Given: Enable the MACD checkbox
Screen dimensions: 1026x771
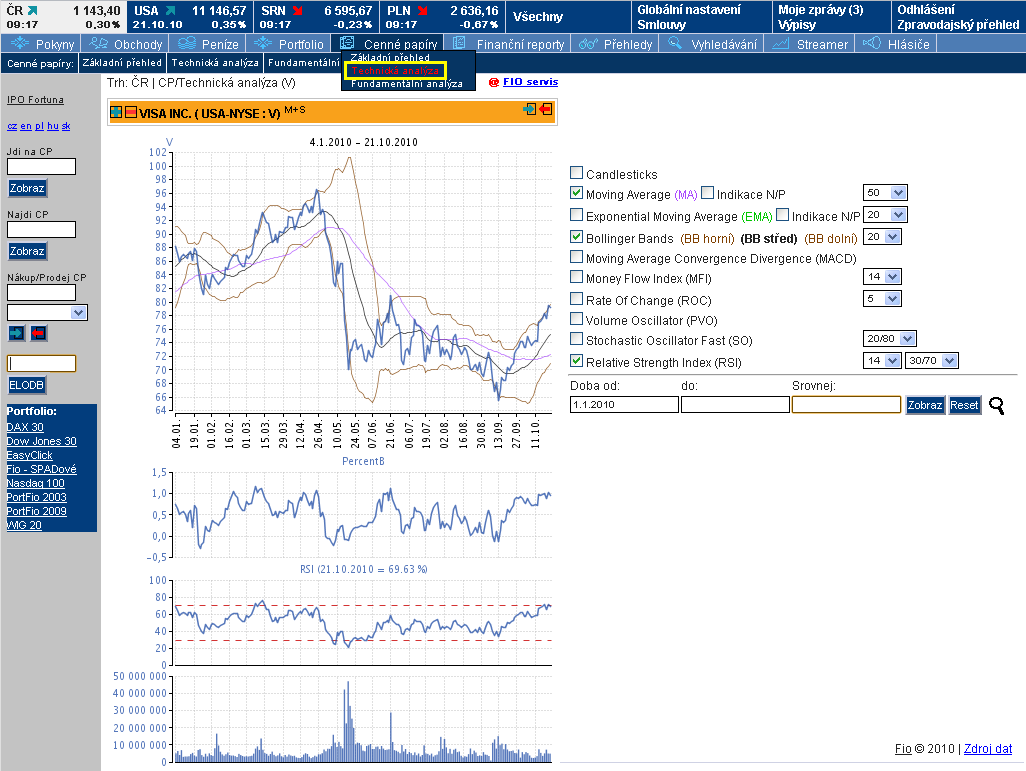Looking at the screenshot, I should tap(576, 257).
